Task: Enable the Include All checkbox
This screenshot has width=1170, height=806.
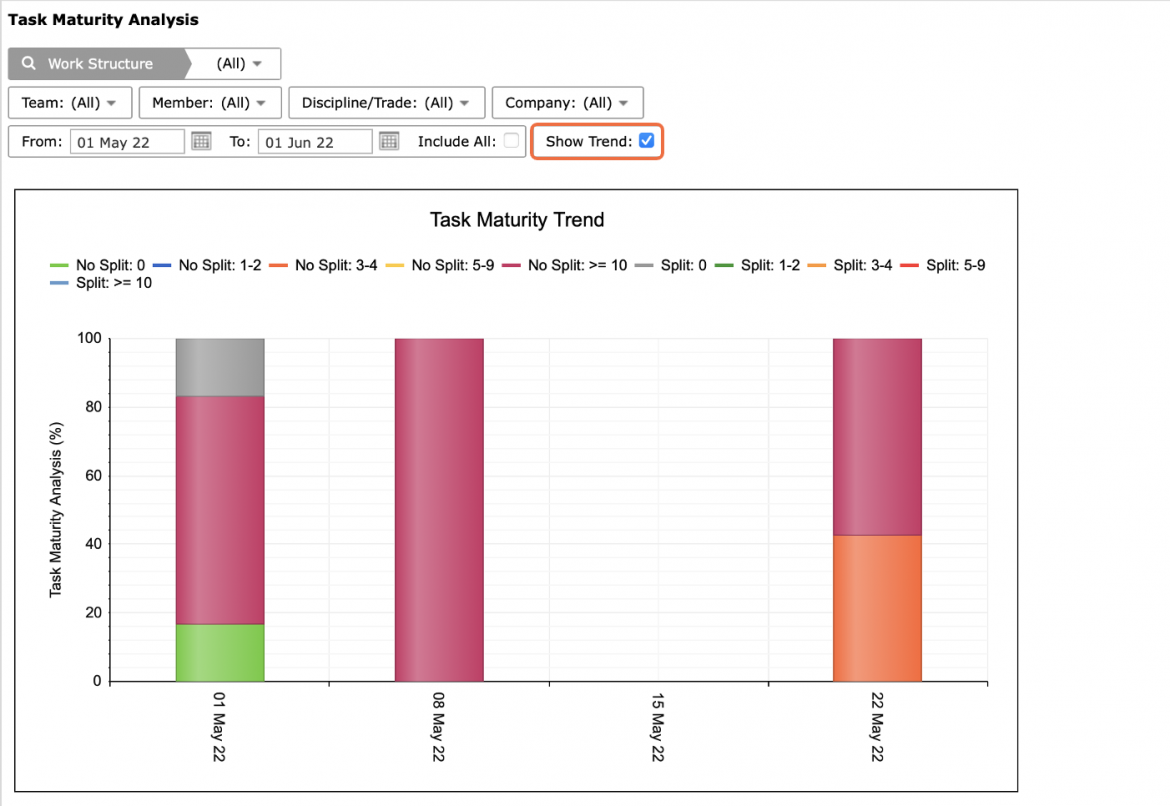Action: tap(511, 141)
